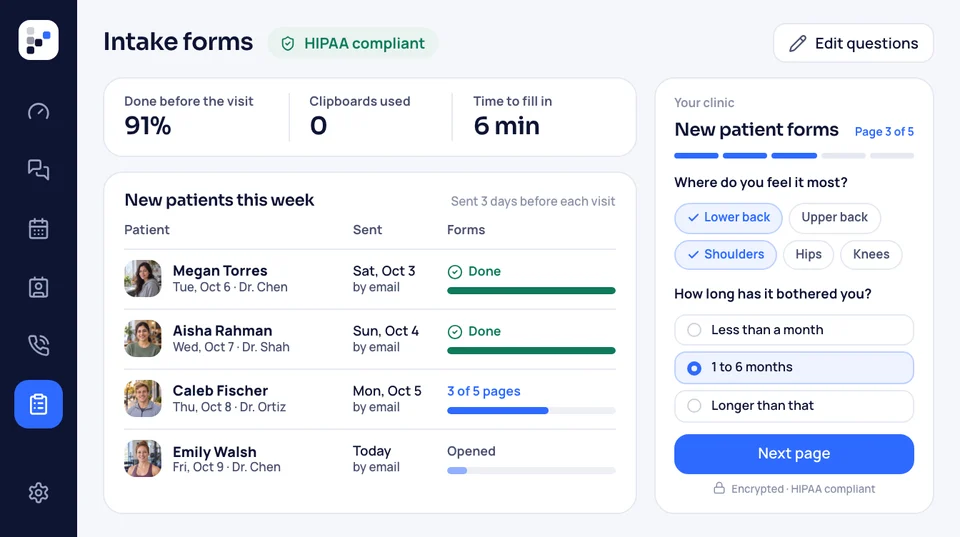Image resolution: width=960 pixels, height=537 pixels.
Task: Click the shield icon in HIPAA badge
Action: [x=288, y=43]
